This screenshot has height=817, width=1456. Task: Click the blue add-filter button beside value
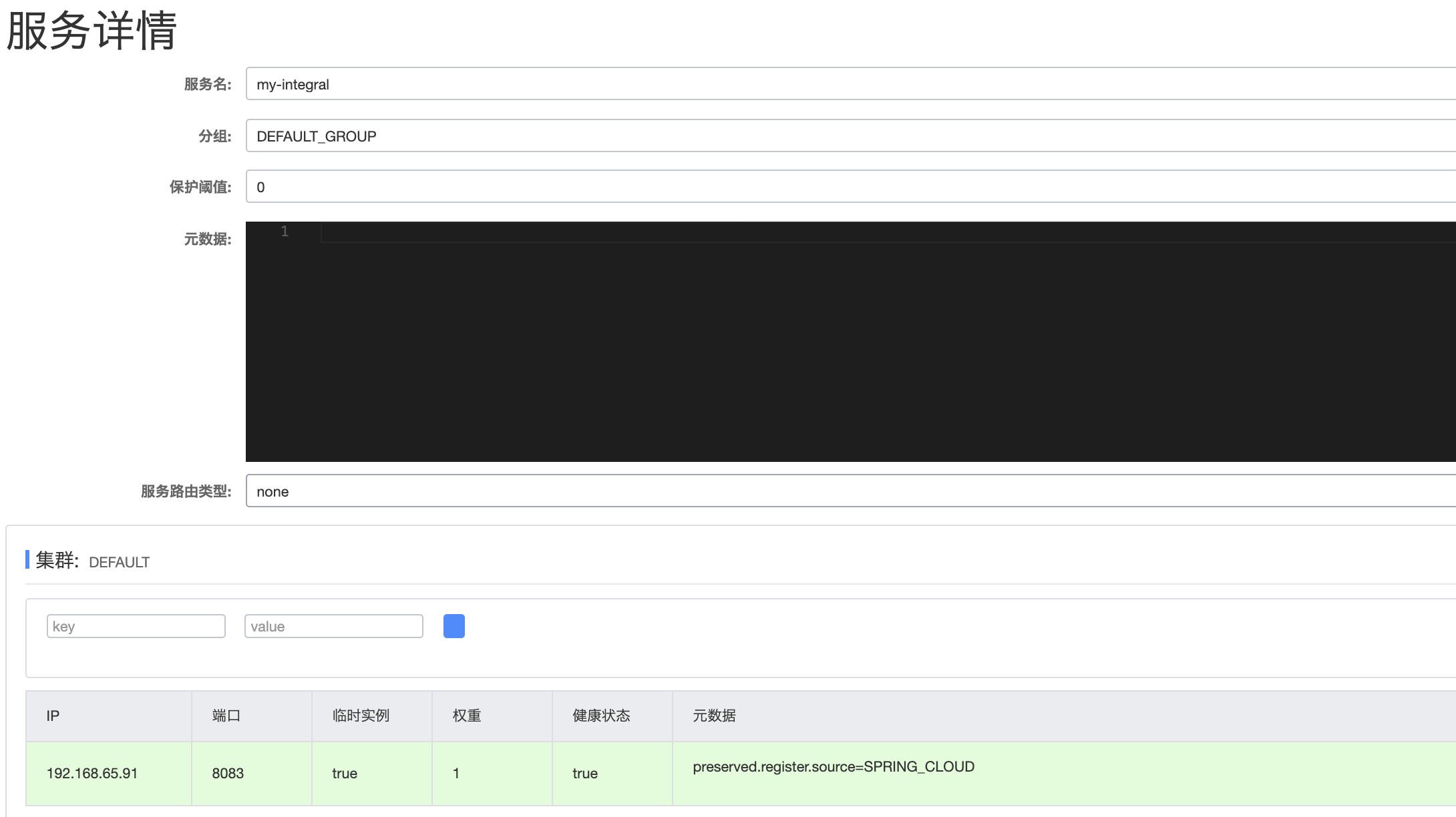click(x=454, y=626)
